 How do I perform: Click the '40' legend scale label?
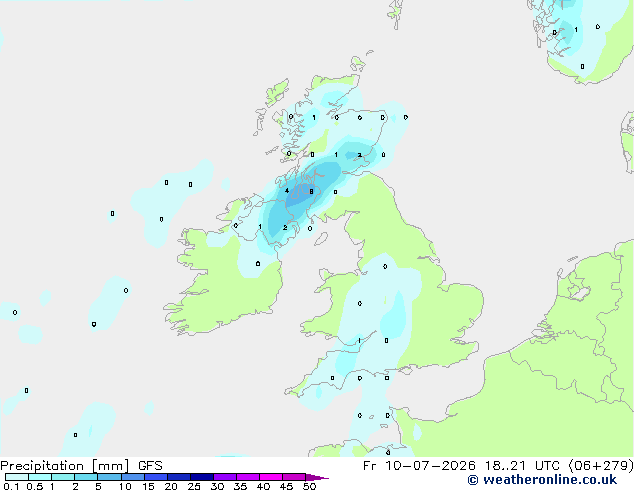(263, 486)
